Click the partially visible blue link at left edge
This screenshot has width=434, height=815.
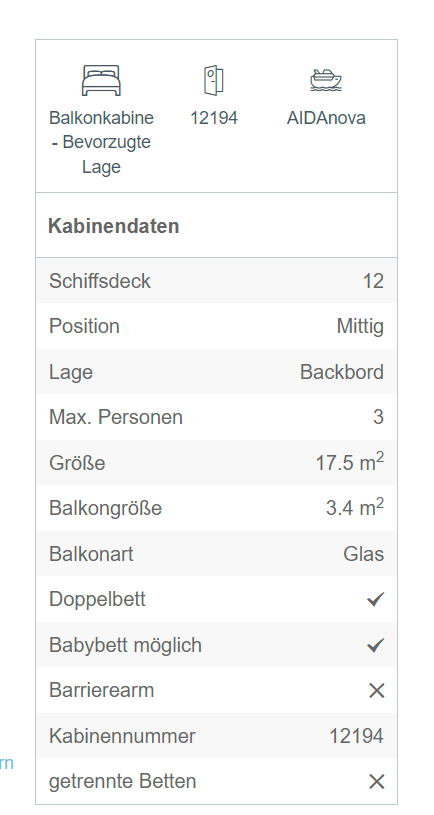tap(6, 764)
